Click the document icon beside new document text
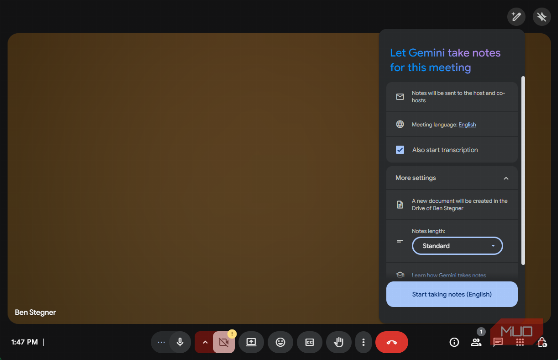558x360 pixels. tap(400, 205)
